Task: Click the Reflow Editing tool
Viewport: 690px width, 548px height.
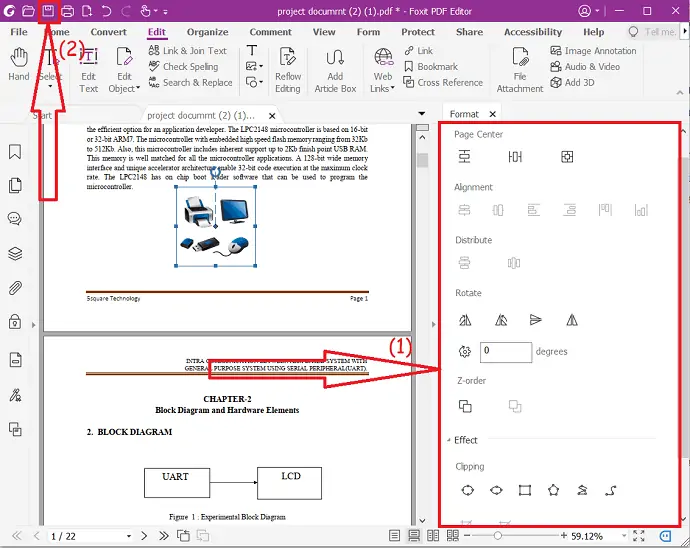Action: point(288,68)
